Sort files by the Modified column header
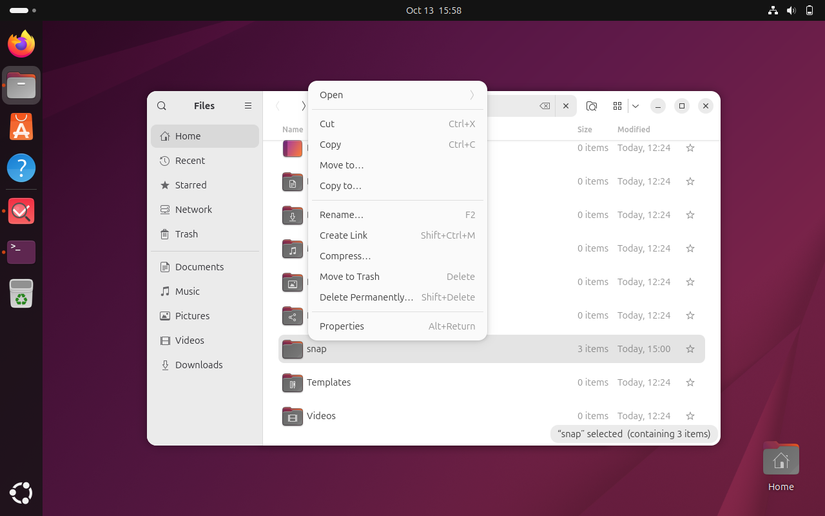 point(633,130)
